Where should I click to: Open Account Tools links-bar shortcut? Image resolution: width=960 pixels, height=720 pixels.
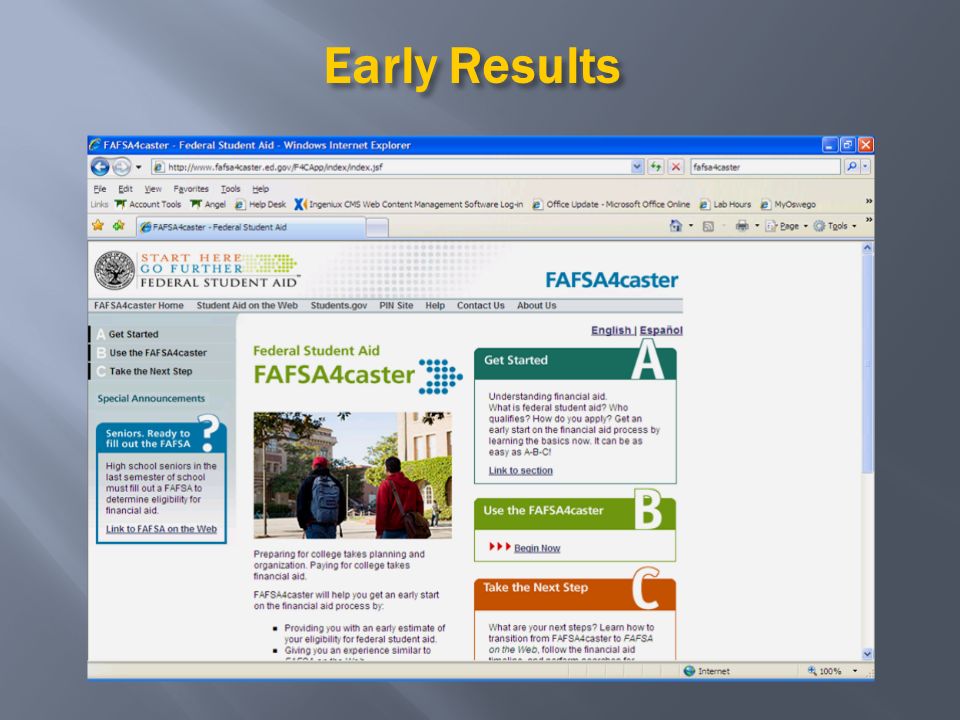pos(148,204)
